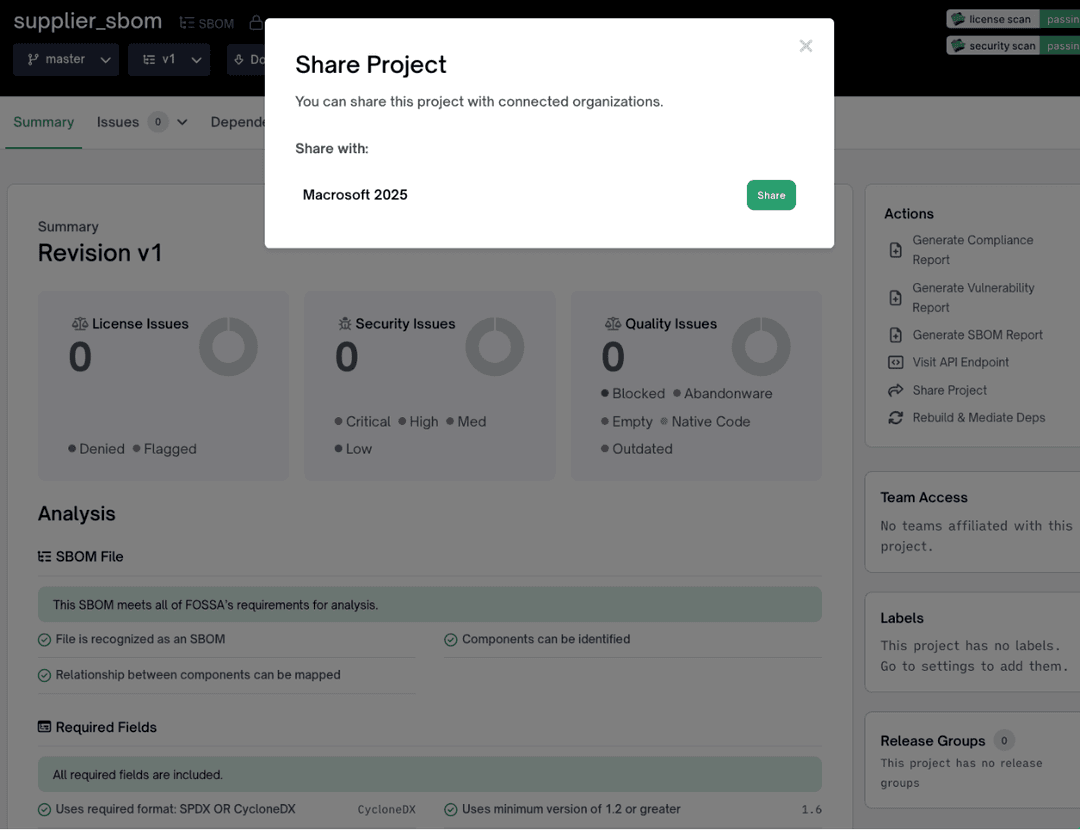Close the Share Project dialog

coord(805,46)
